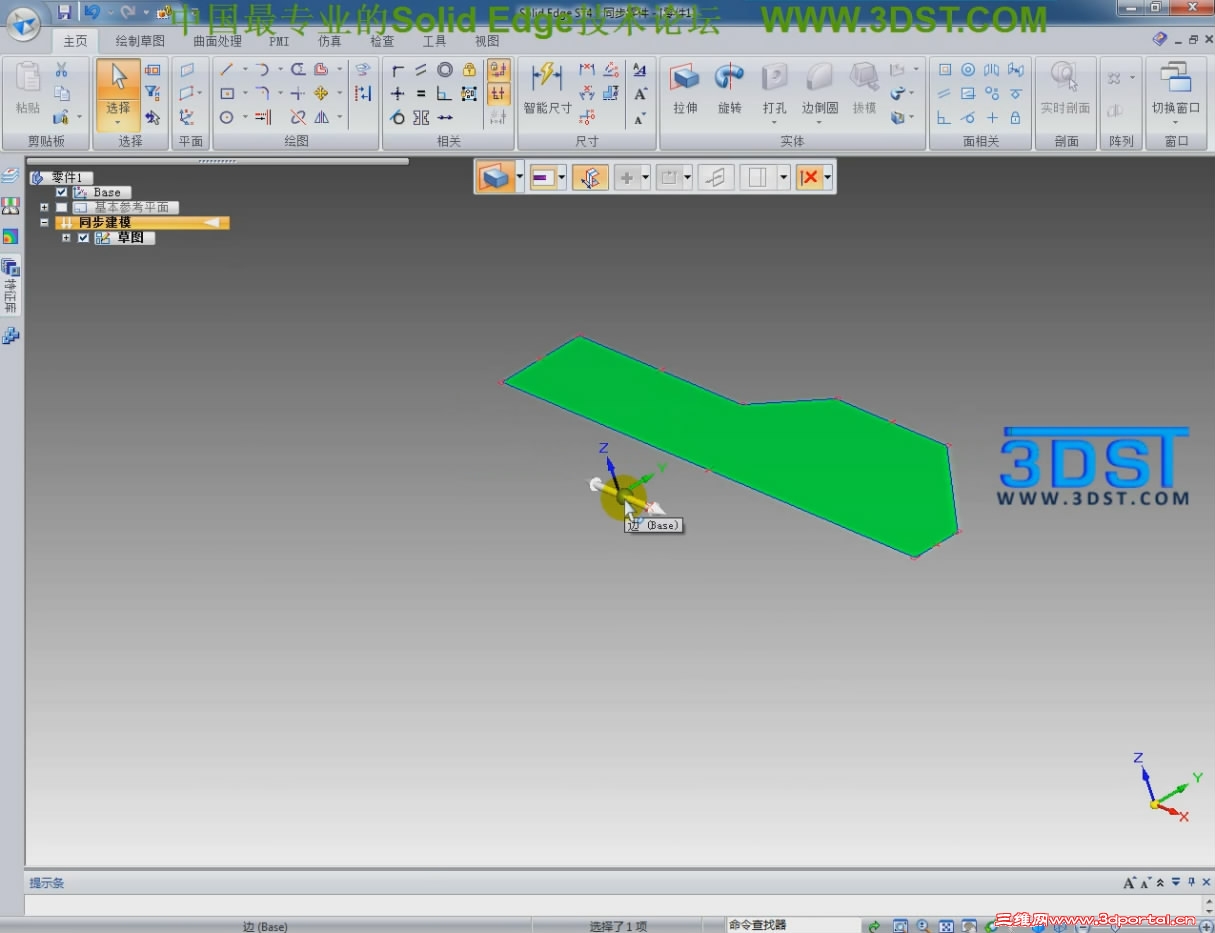Screen dimensions: 1215x933
Task: Click the 提示条 prompt bar label
Action: point(47,883)
